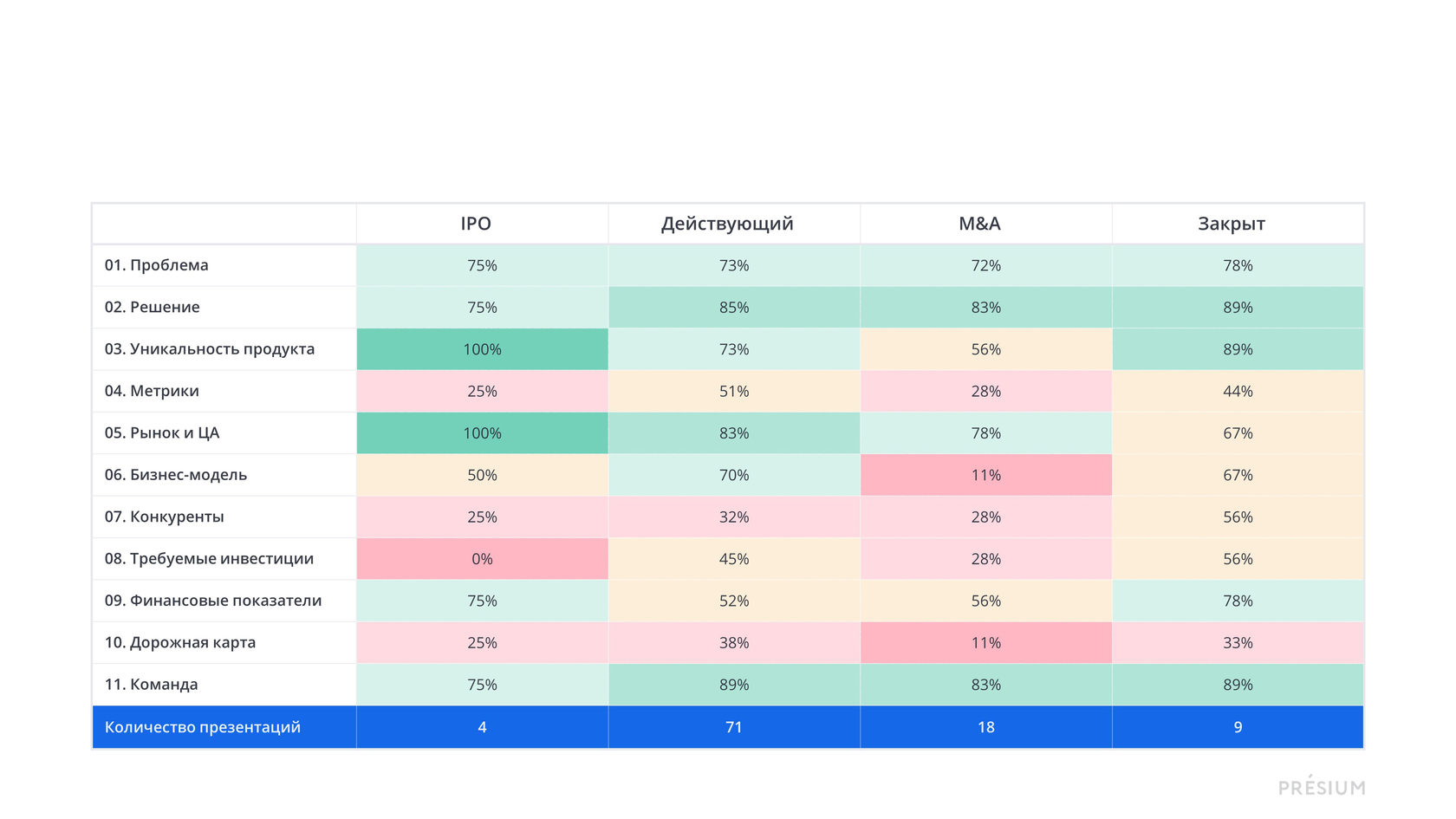1456x819 pixels.
Task: Select the IPO column header
Action: coord(476,224)
